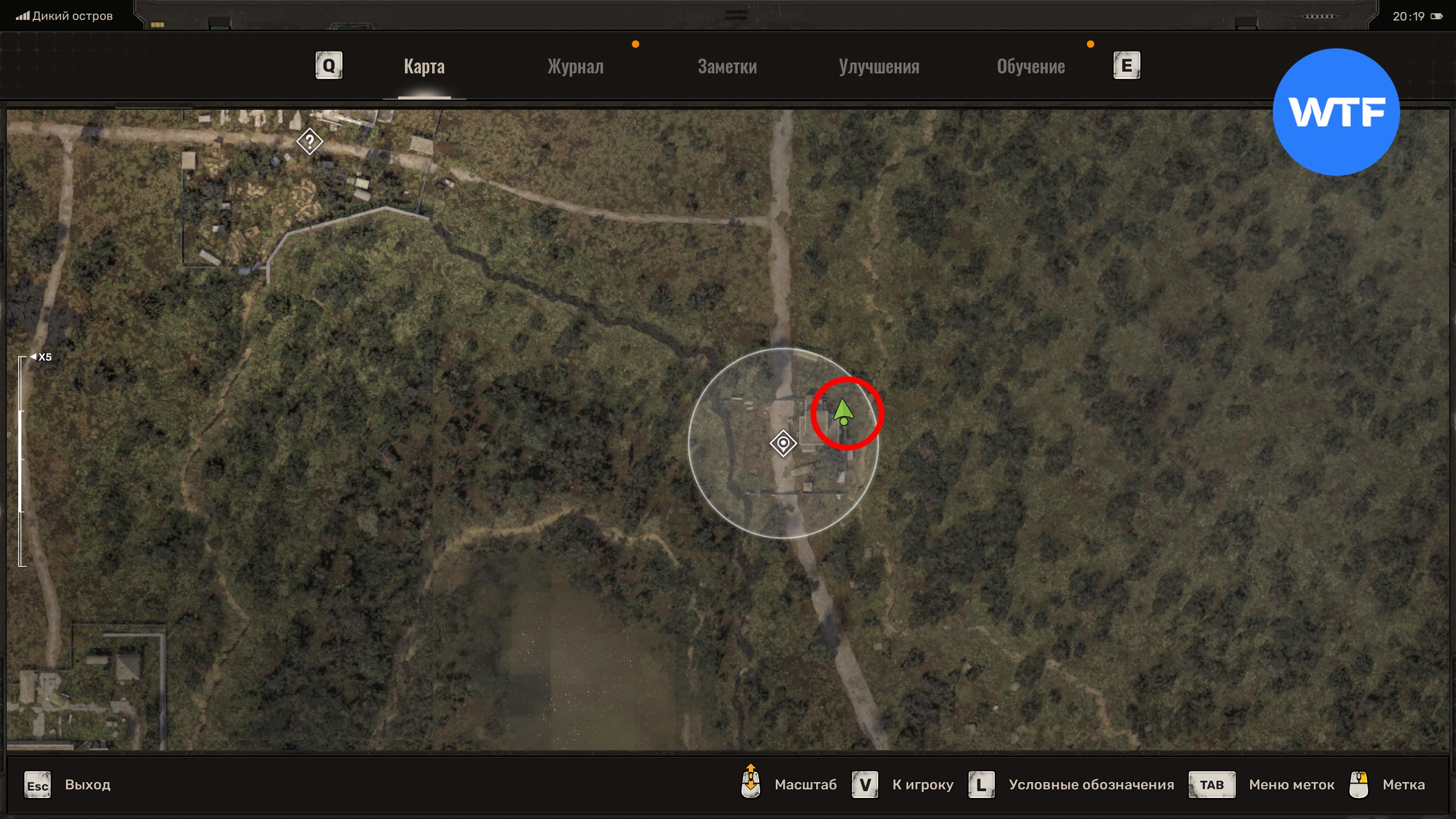Open the Улучшения tab
Viewport: 1456px width, 819px height.
click(879, 67)
